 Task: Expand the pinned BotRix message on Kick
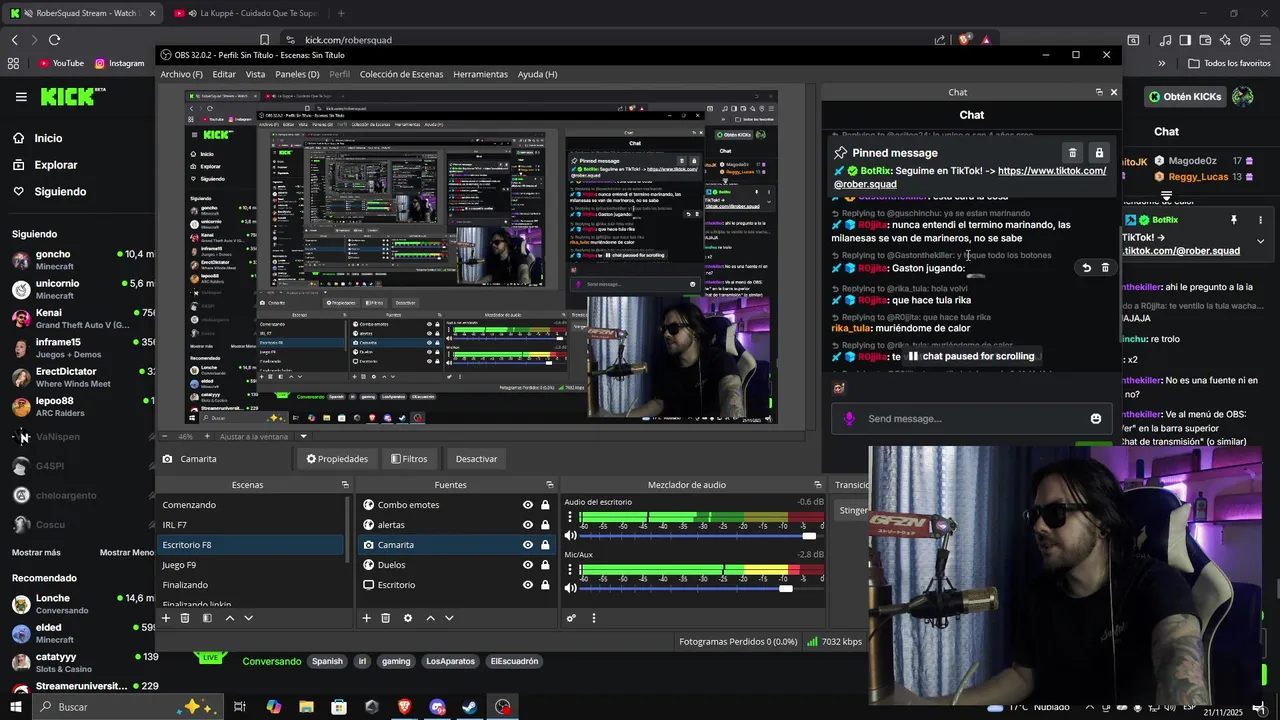point(1260,241)
